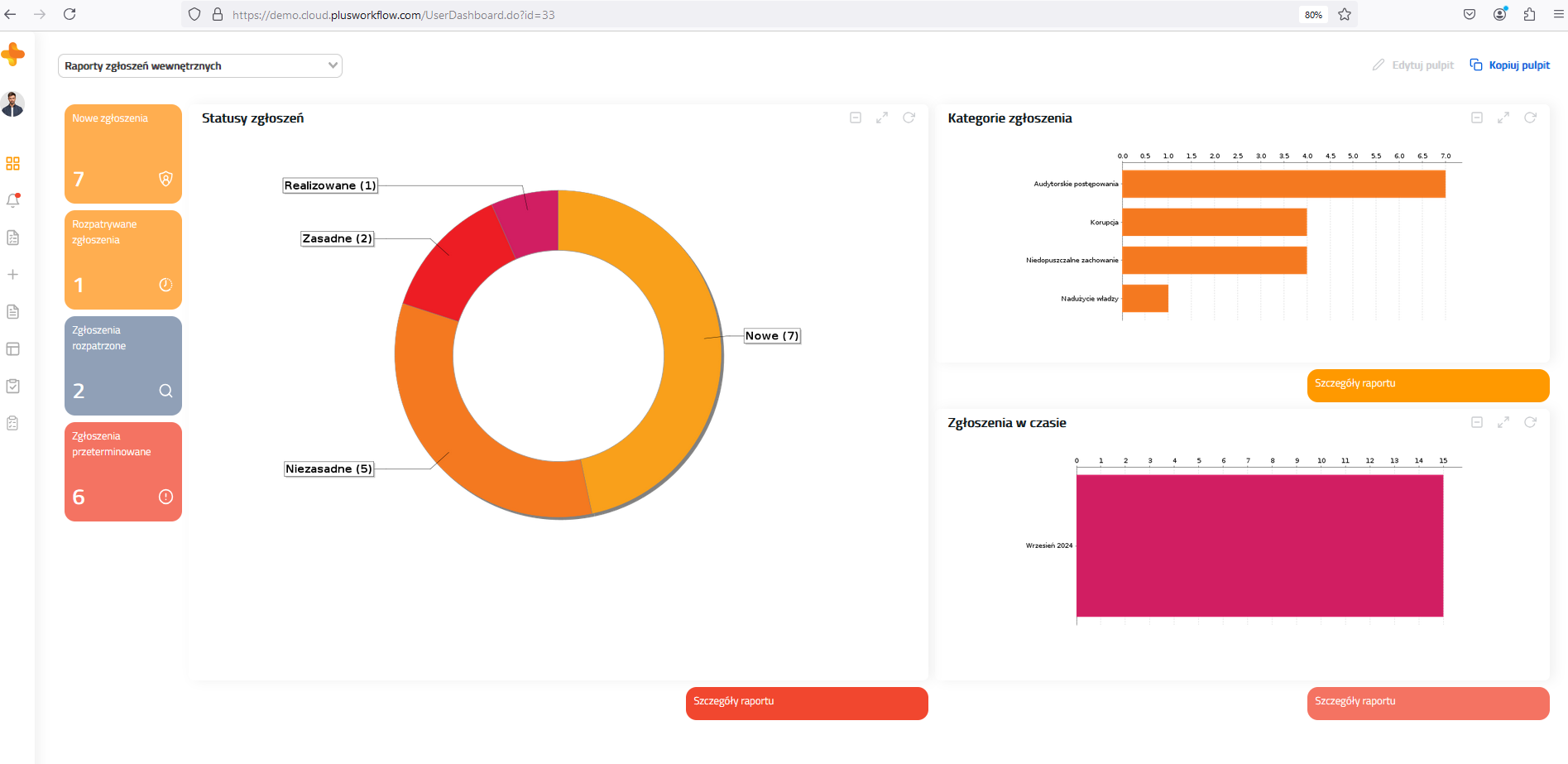The image size is (1568, 764).
Task: Open the browser hamburger menu
Action: point(1558,14)
